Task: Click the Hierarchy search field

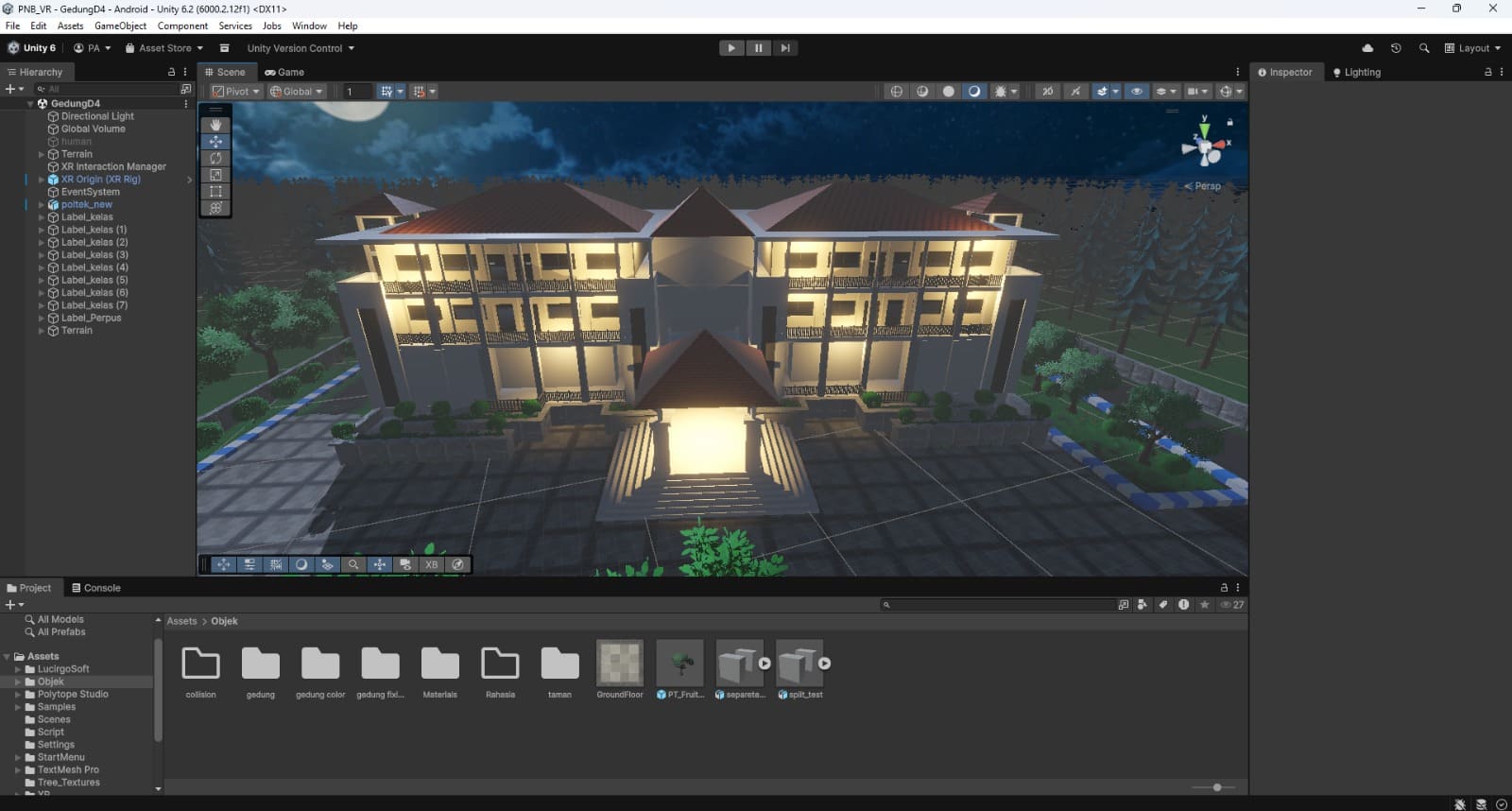Action: (106, 89)
